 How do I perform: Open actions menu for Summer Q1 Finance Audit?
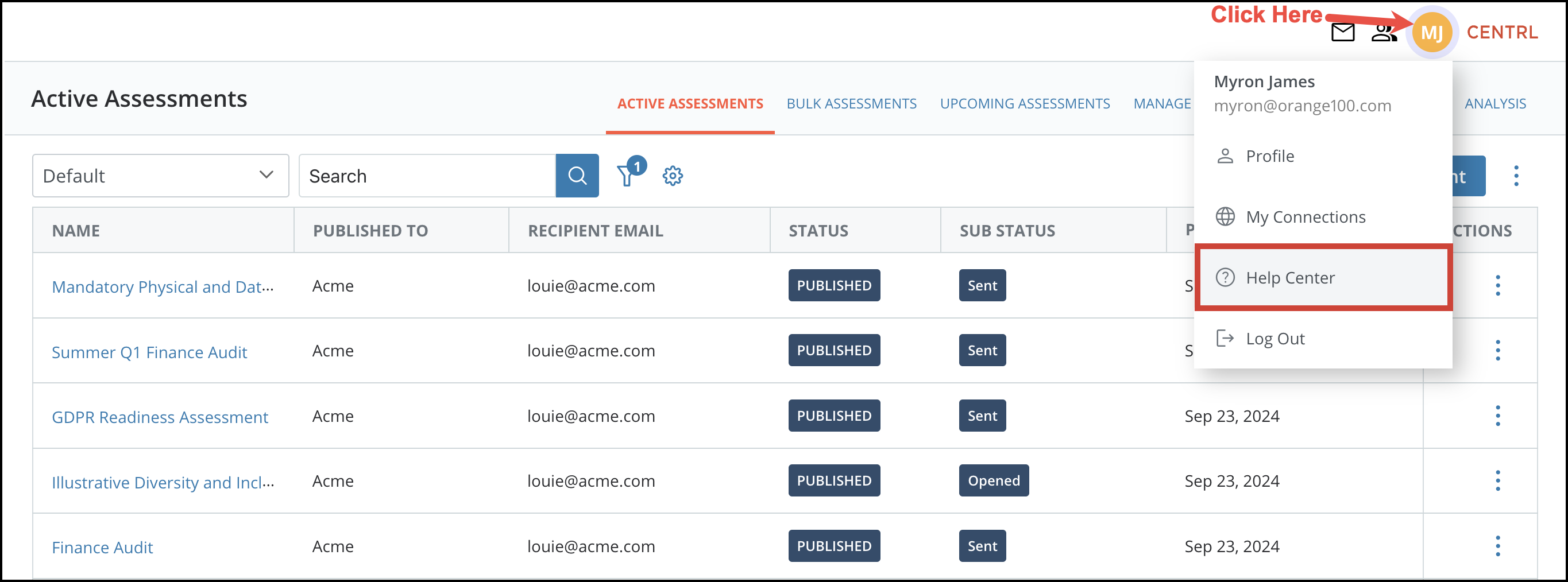1497,350
